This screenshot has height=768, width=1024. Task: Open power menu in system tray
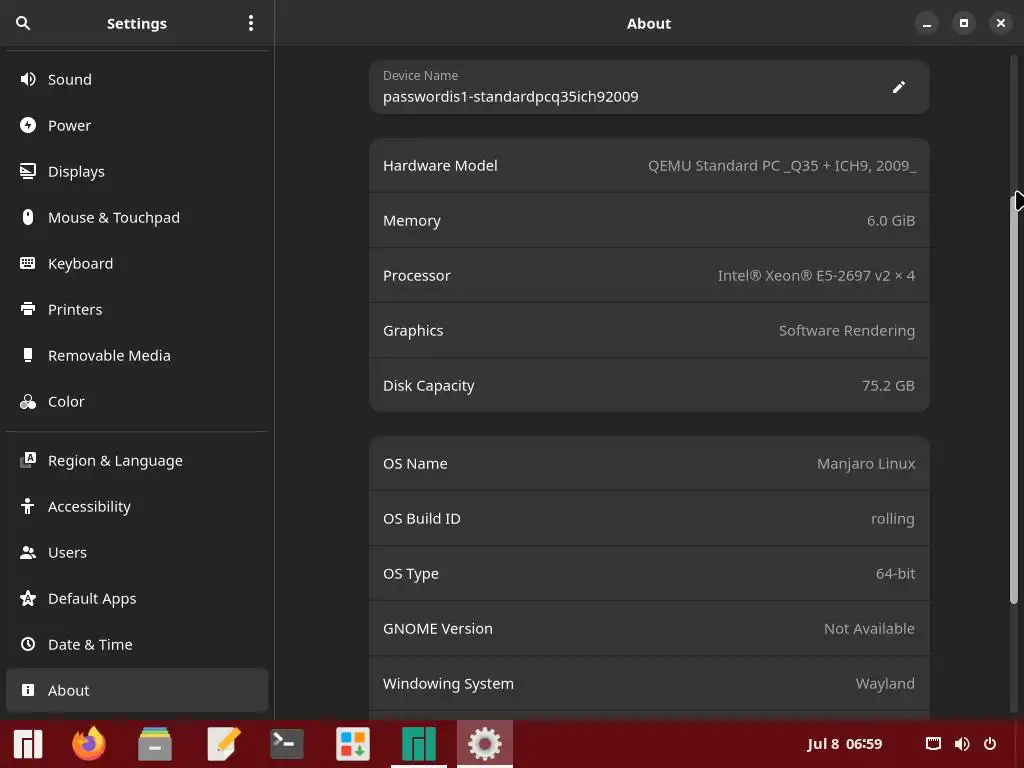[x=990, y=744]
